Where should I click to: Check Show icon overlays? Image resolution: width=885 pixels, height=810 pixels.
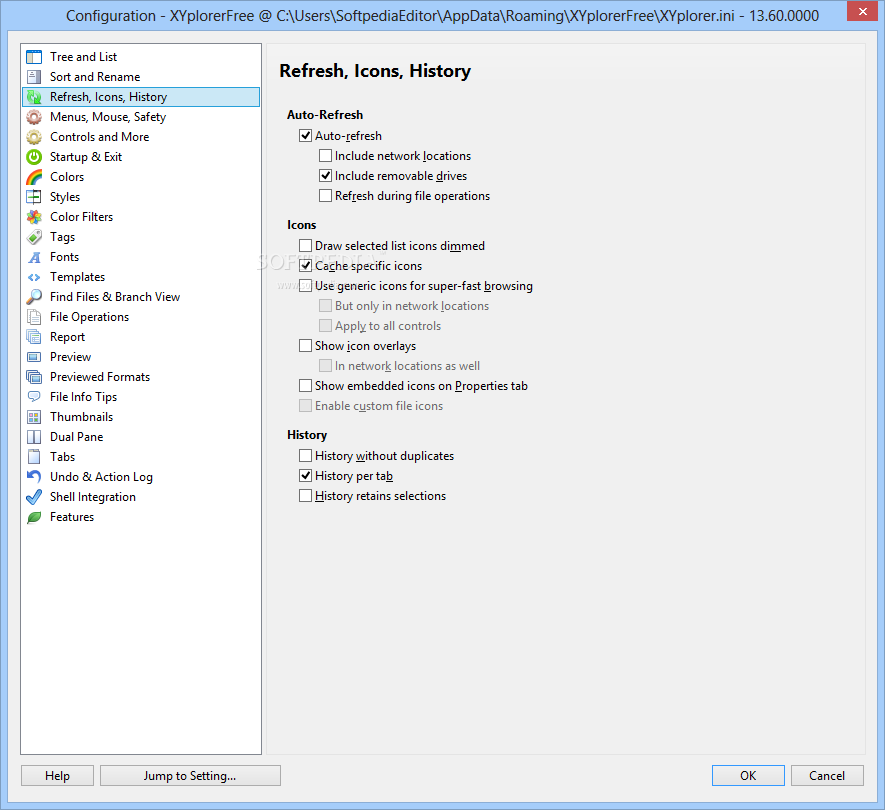coord(305,345)
